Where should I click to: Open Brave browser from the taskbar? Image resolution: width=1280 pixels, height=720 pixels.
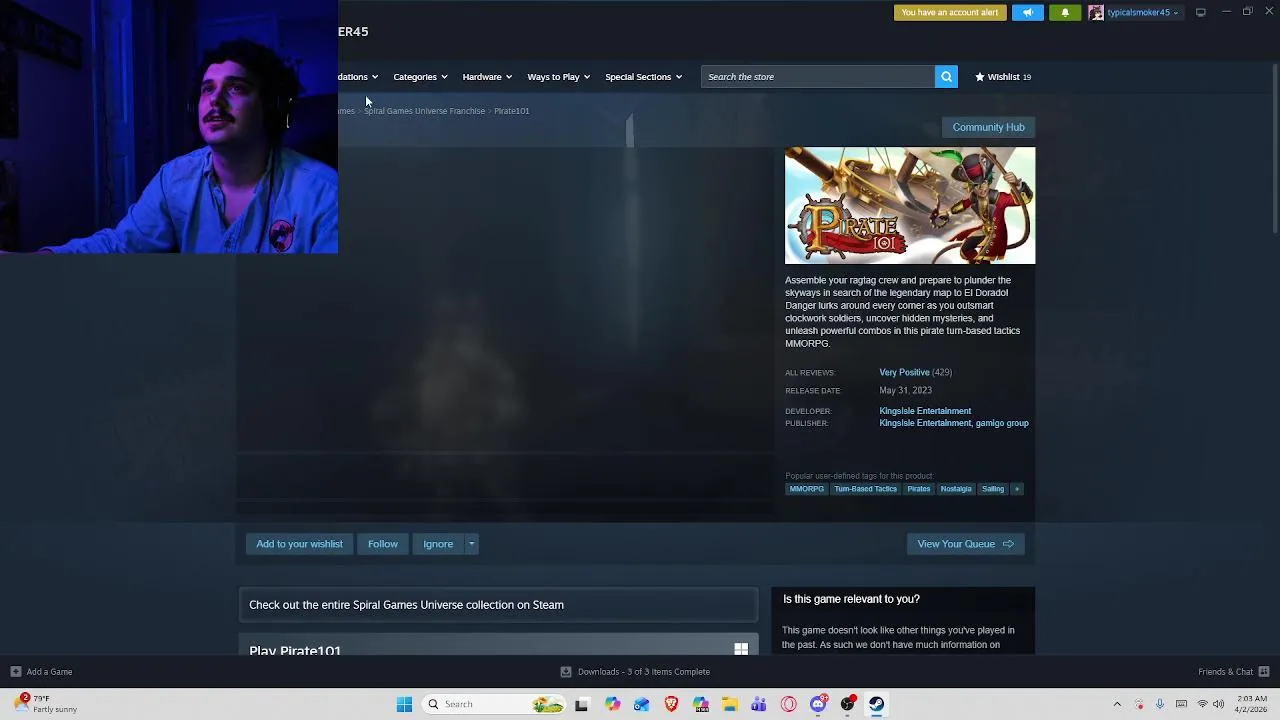671,704
